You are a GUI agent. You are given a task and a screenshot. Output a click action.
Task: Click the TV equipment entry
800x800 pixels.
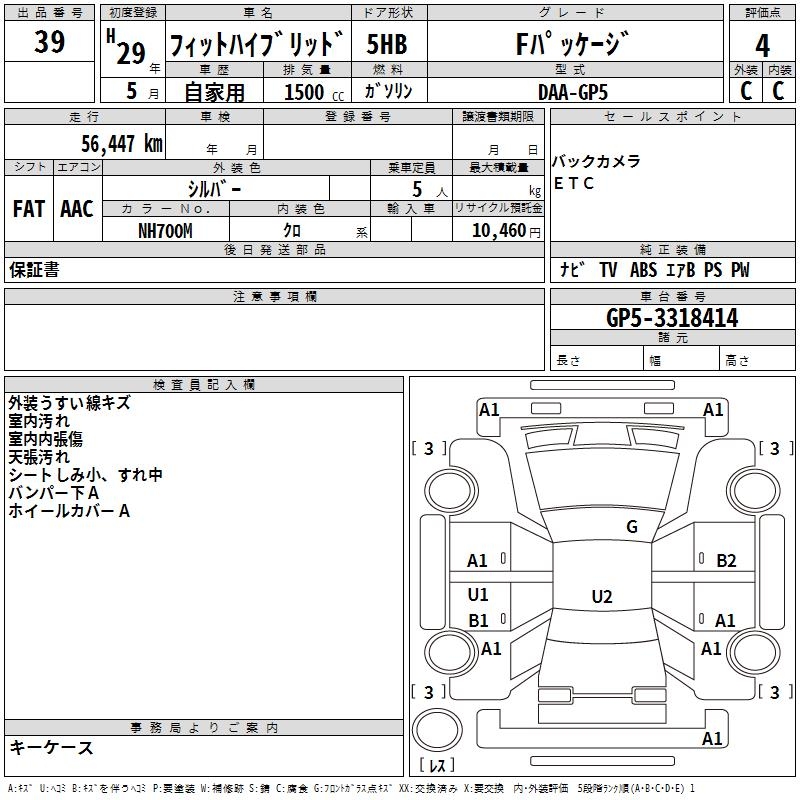coord(608,270)
